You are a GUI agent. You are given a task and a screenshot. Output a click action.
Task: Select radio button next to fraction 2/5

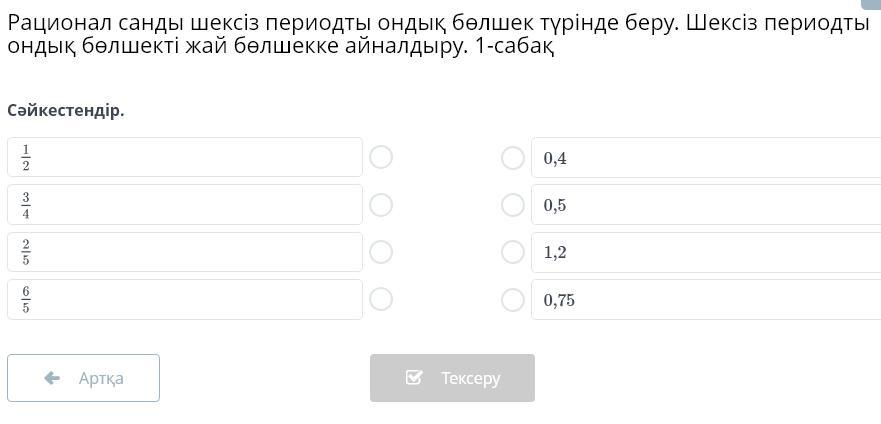[x=381, y=252]
